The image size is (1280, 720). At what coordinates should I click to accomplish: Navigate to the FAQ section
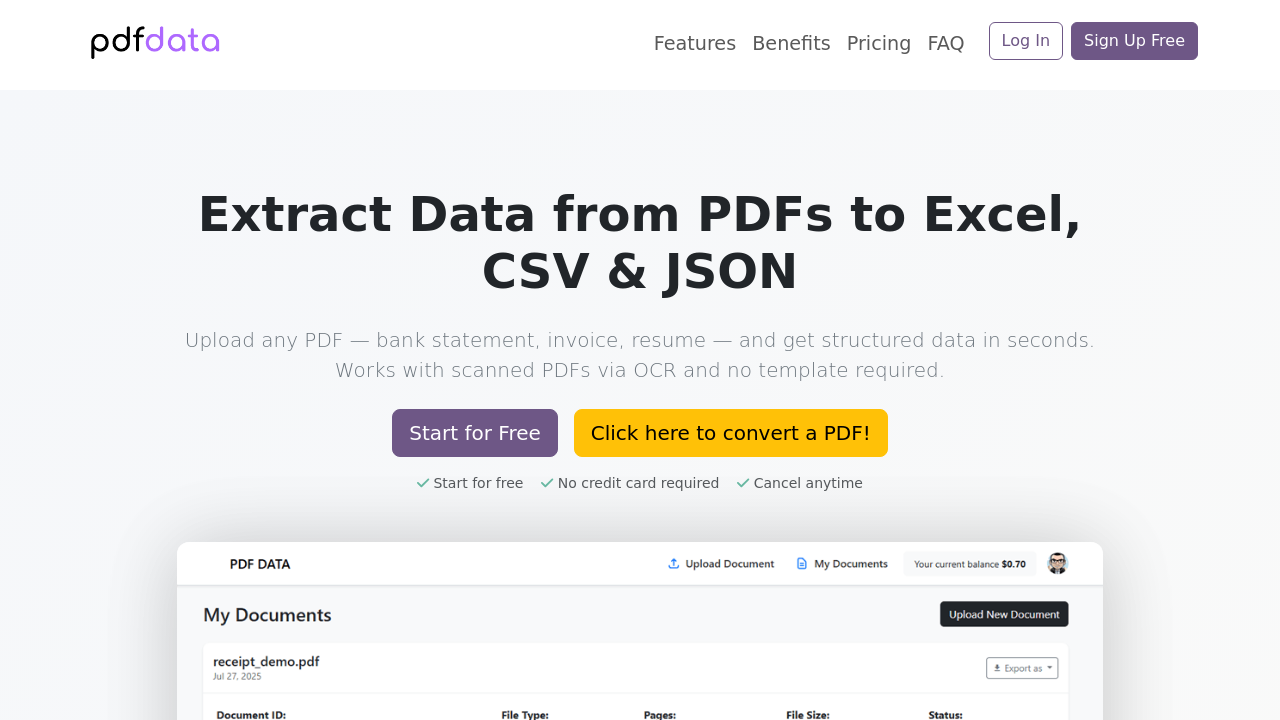tap(946, 43)
